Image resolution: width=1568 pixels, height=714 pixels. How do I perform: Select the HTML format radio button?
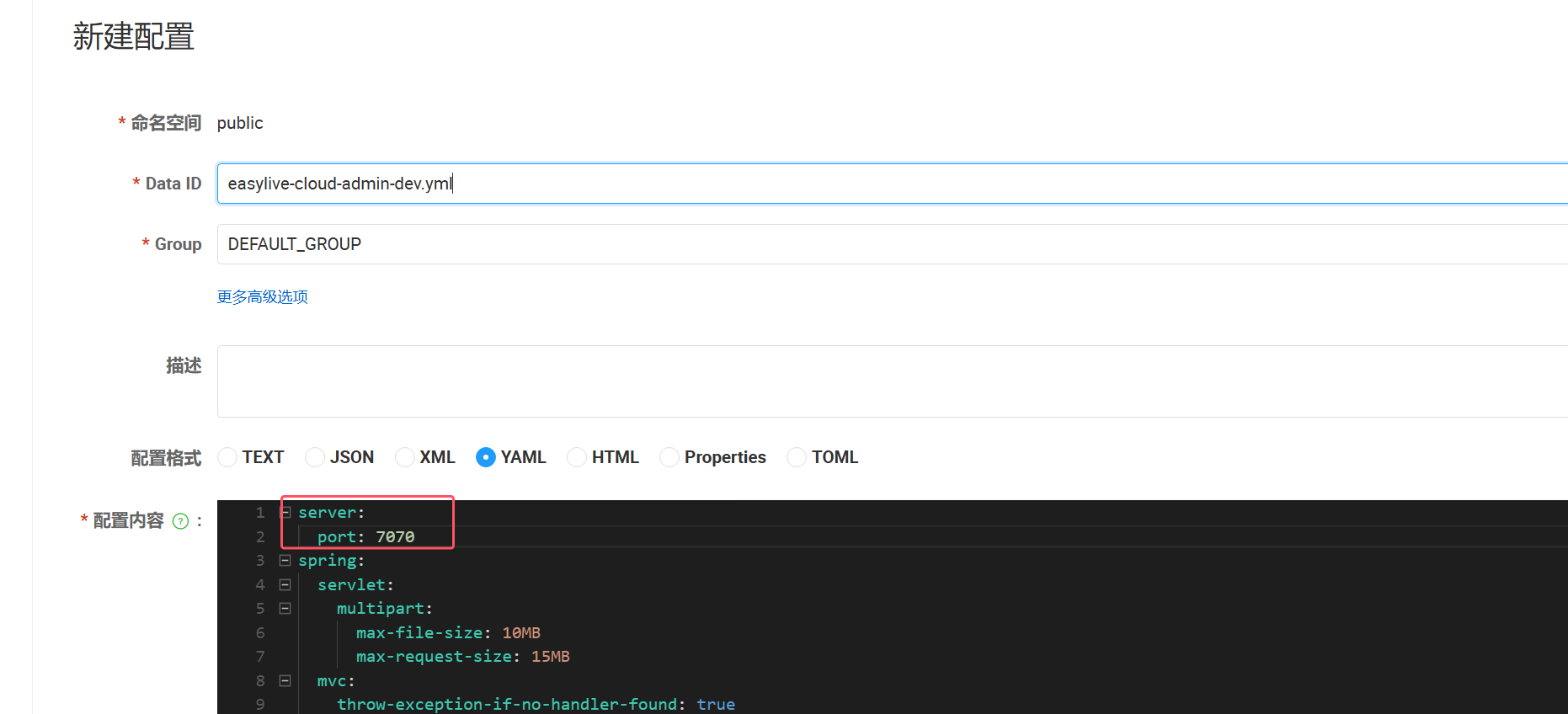pyautogui.click(x=577, y=457)
